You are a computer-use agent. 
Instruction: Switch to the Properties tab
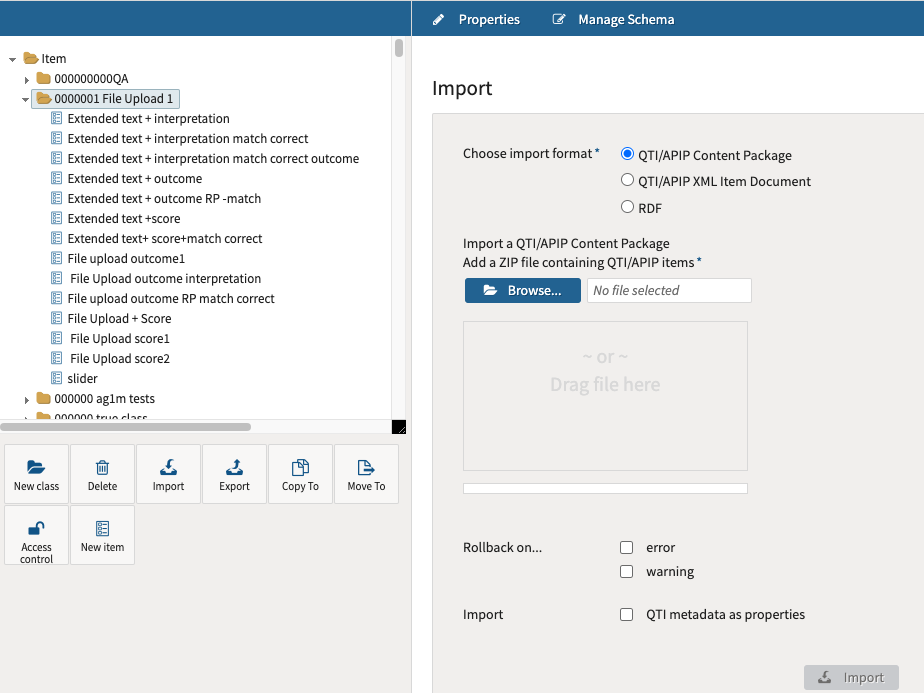488,18
